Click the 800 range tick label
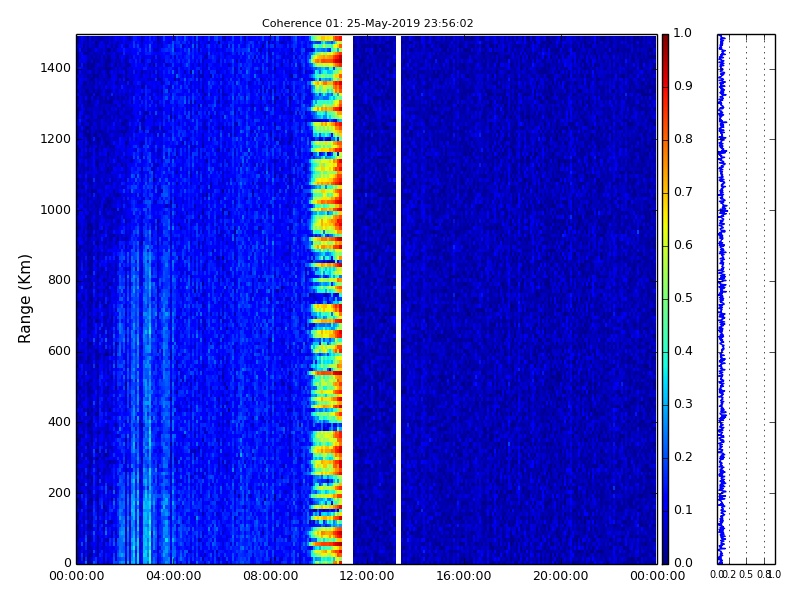 coord(59,280)
